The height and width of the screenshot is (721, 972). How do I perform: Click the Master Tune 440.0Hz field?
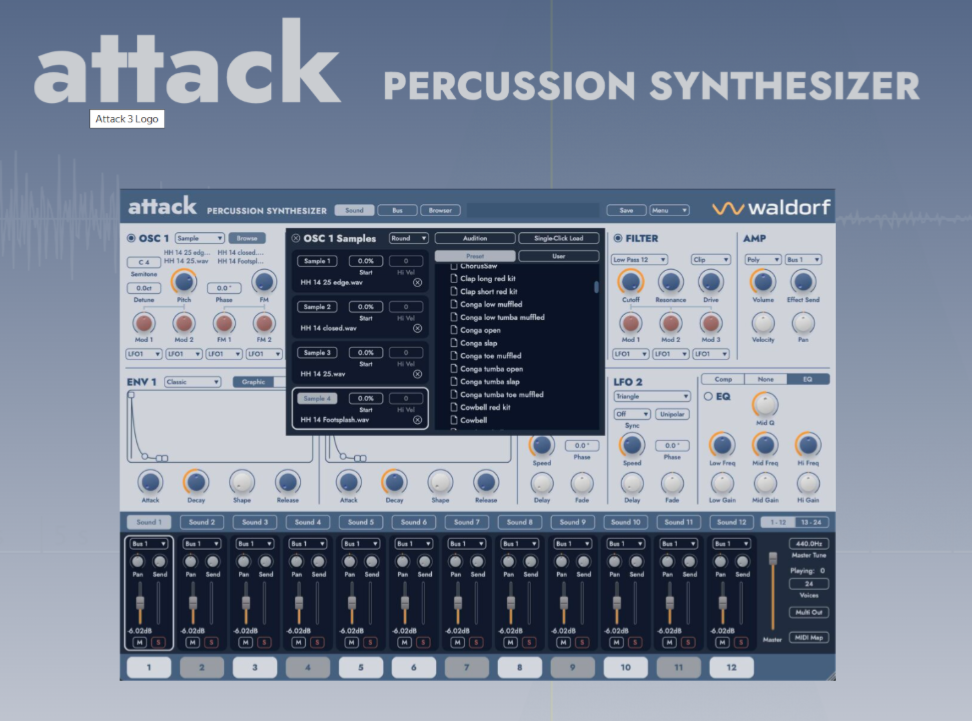808,544
